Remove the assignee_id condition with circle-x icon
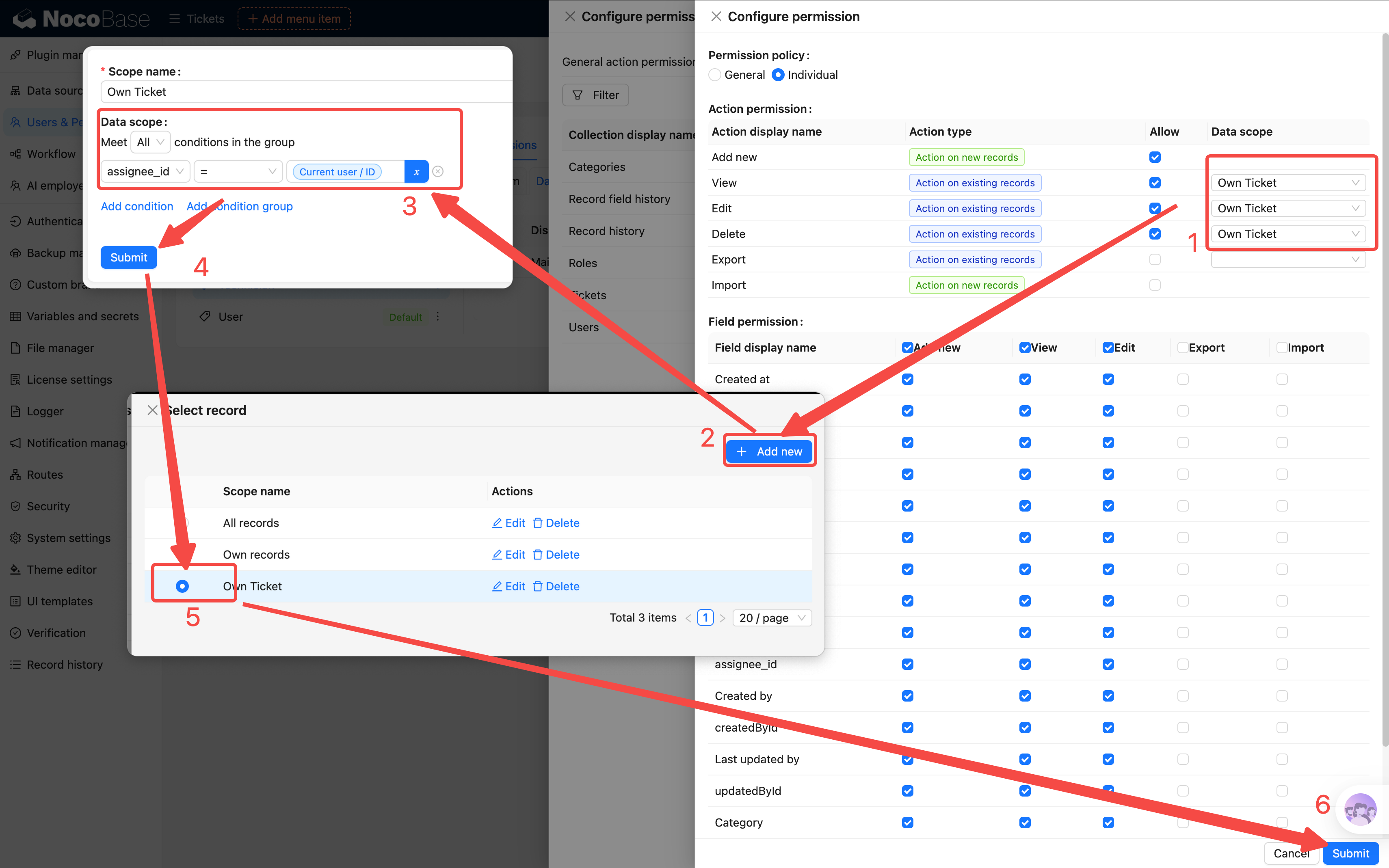Screen dimensions: 1389x868 438,172
